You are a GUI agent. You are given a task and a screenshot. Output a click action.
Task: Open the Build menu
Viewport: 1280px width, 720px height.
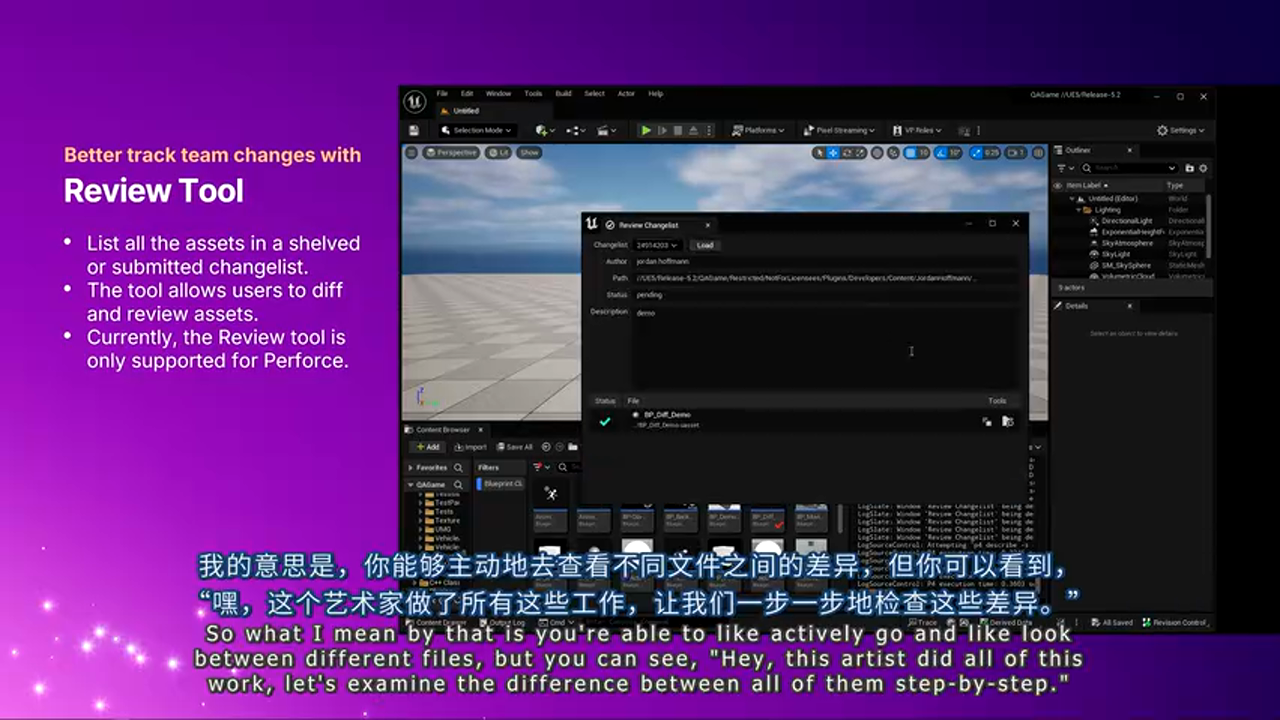tap(563, 94)
